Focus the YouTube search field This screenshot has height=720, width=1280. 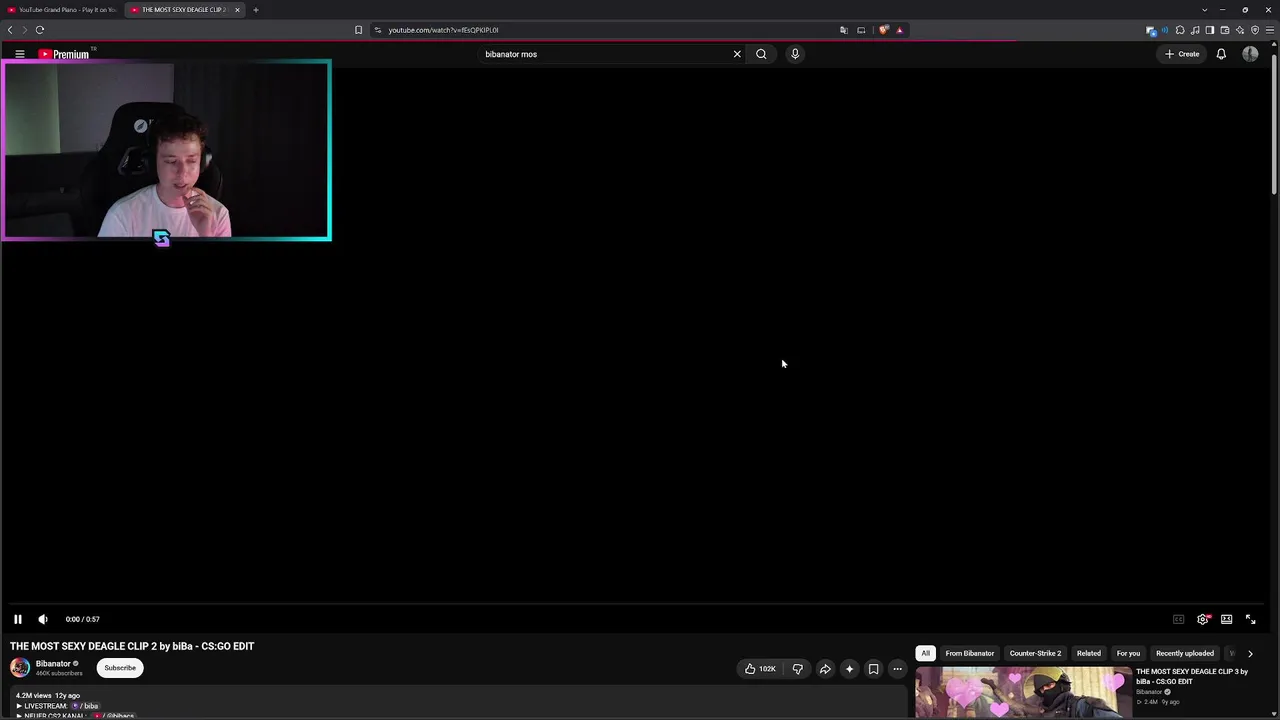click(605, 54)
